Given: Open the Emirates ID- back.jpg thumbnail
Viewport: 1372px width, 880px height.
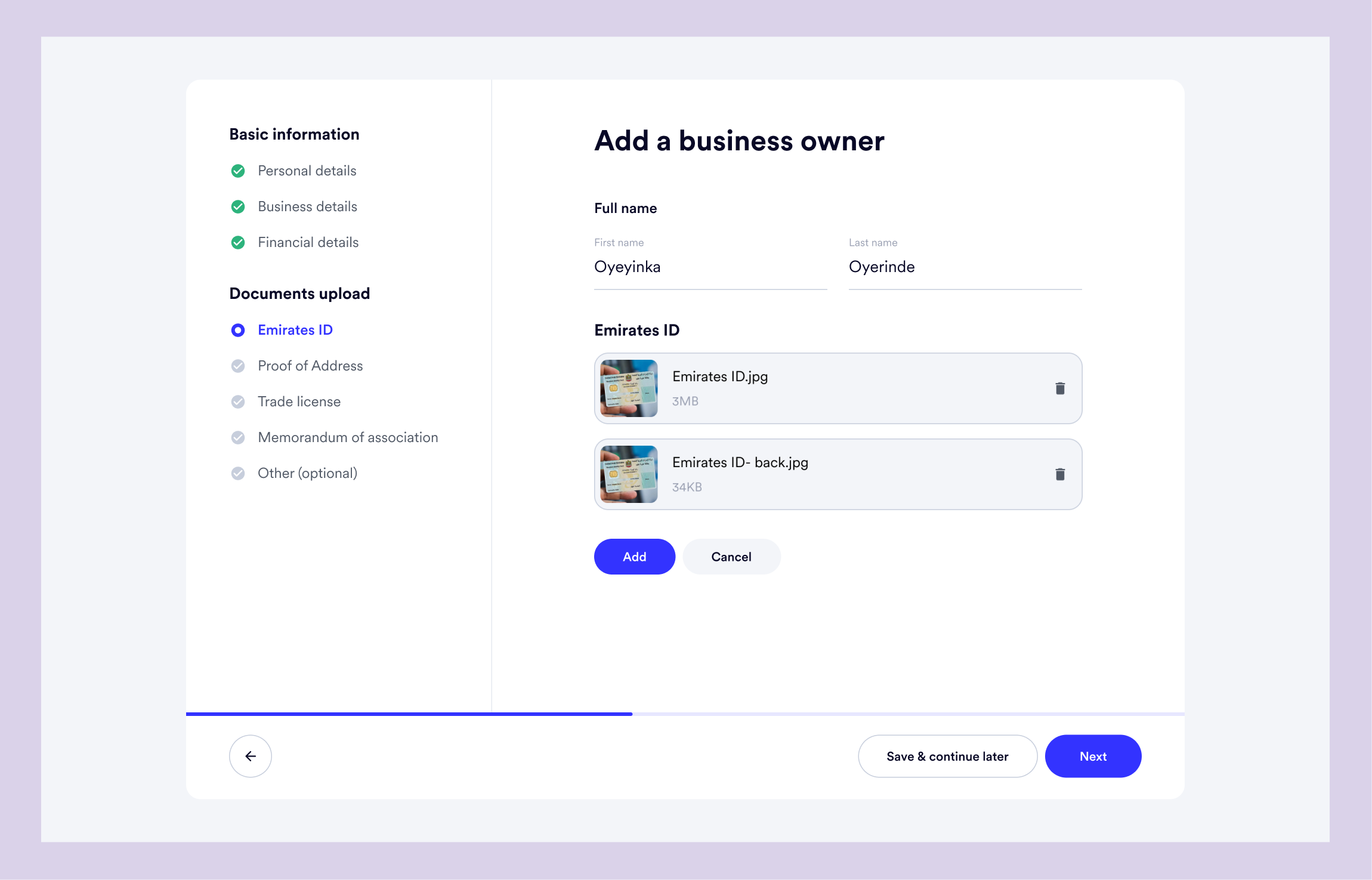Looking at the screenshot, I should pos(629,474).
